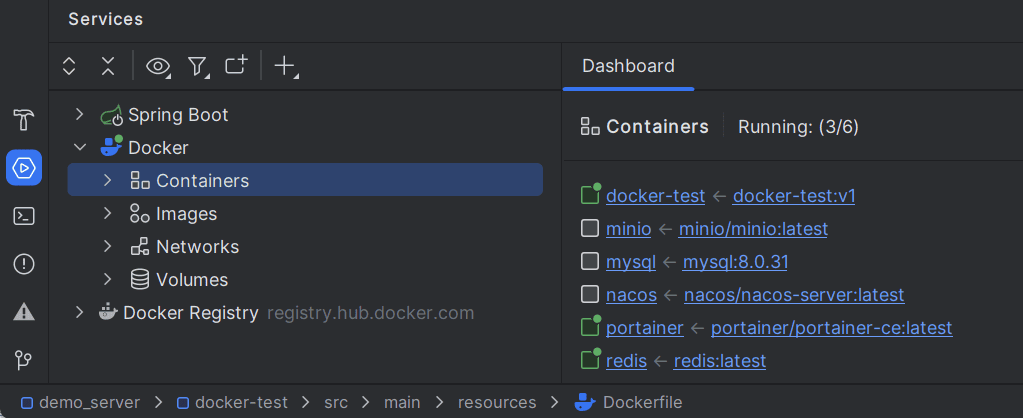Expand the Docker Registry node
This screenshot has width=1023, height=418.
click(x=80, y=312)
